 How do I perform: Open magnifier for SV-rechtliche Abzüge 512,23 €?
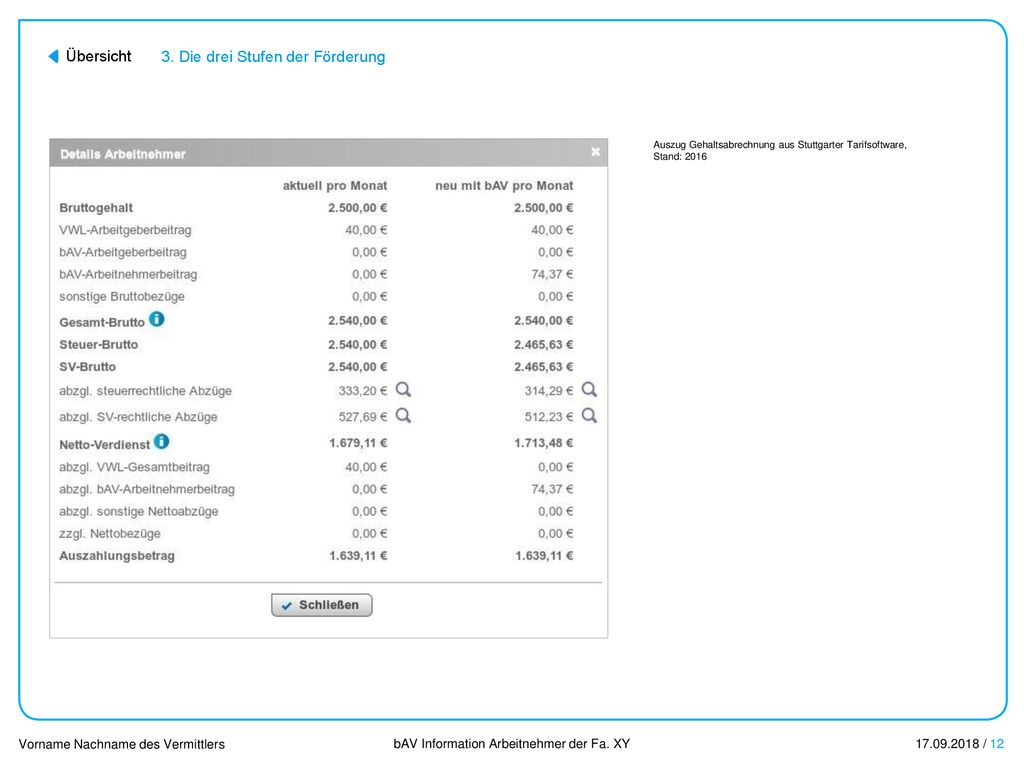pos(589,415)
